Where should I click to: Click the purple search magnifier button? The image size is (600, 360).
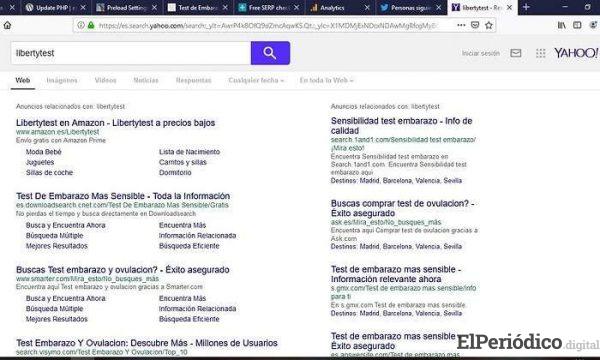[270, 53]
